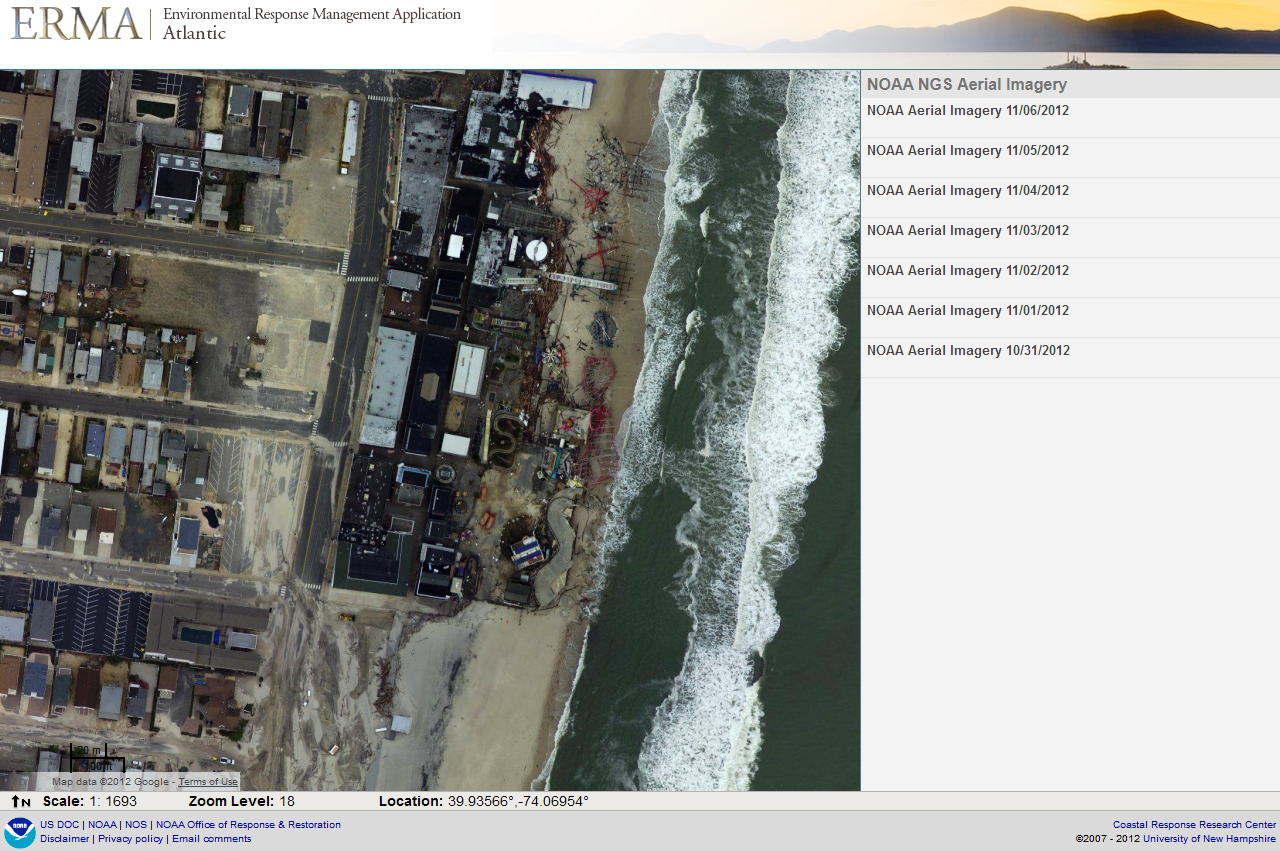Open the NOAA Aerial Imagery 11/04/2012 entry
Image resolution: width=1280 pixels, height=851 pixels.
point(967,191)
